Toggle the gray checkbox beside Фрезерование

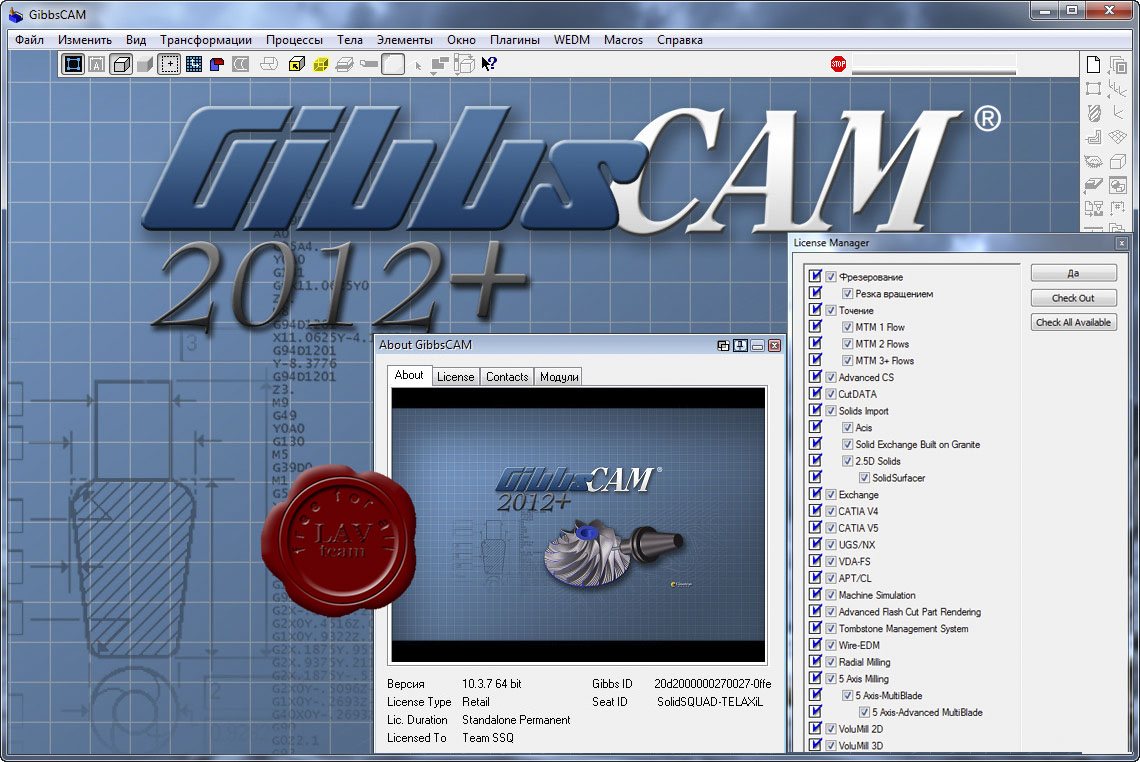point(831,277)
